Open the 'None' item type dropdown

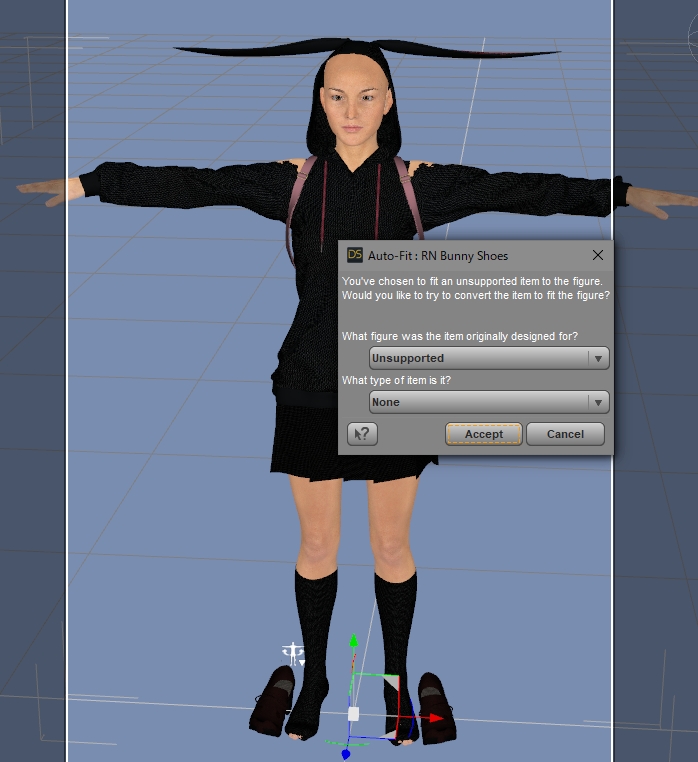489,402
